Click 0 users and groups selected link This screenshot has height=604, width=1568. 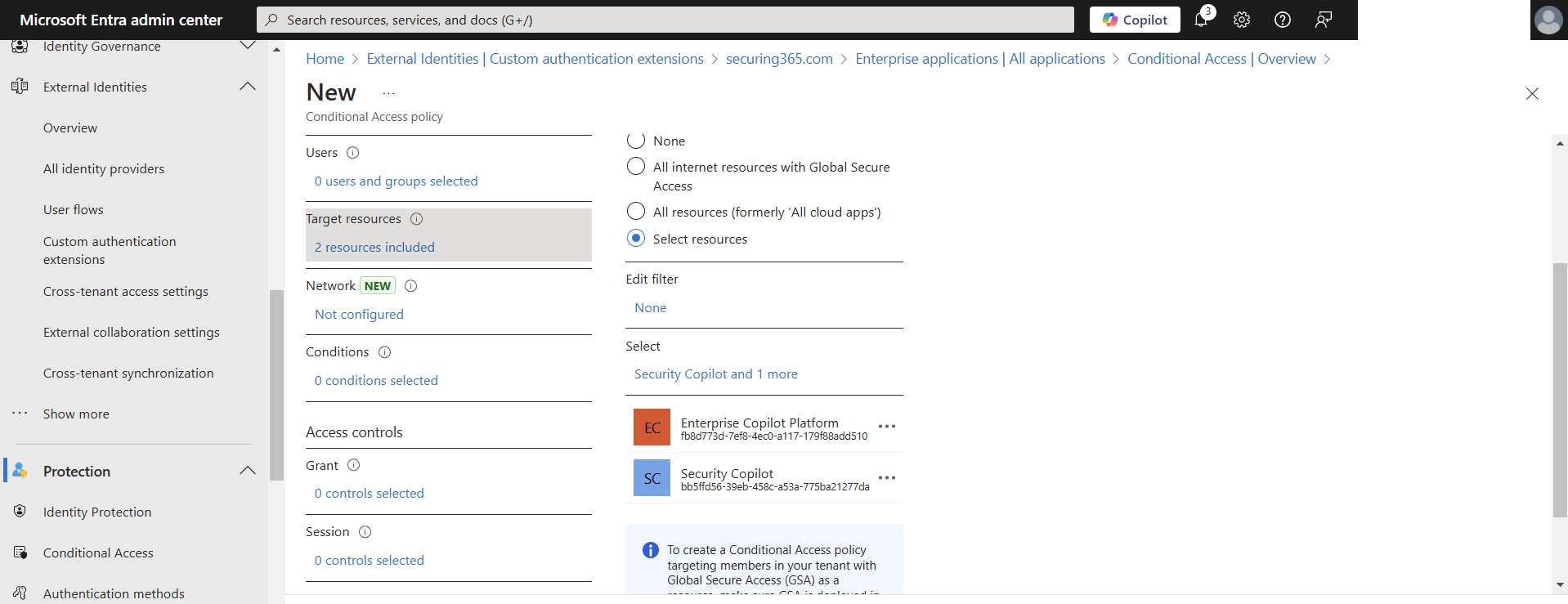click(x=396, y=181)
